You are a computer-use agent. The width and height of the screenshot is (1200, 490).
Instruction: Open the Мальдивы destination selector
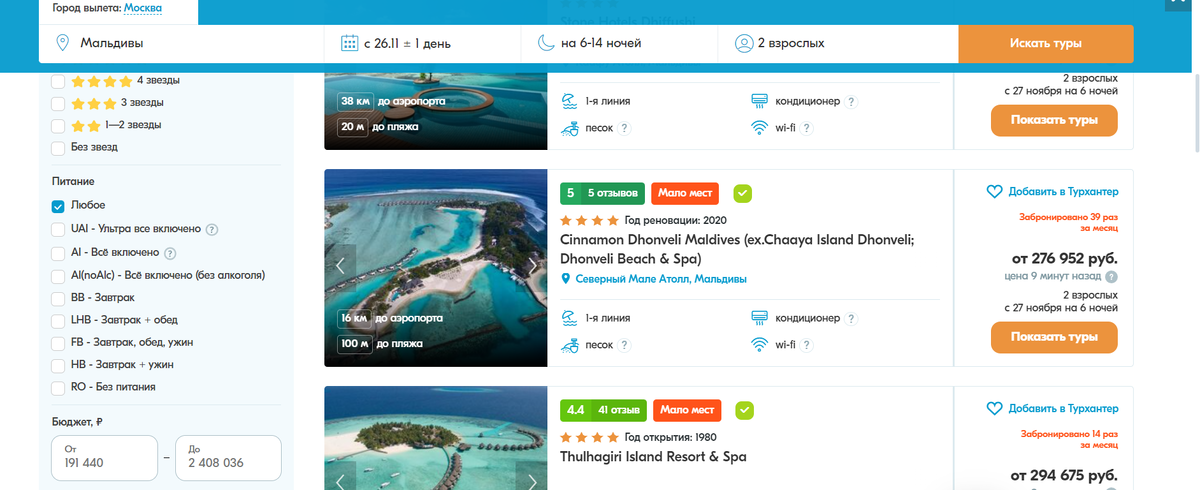coord(182,43)
